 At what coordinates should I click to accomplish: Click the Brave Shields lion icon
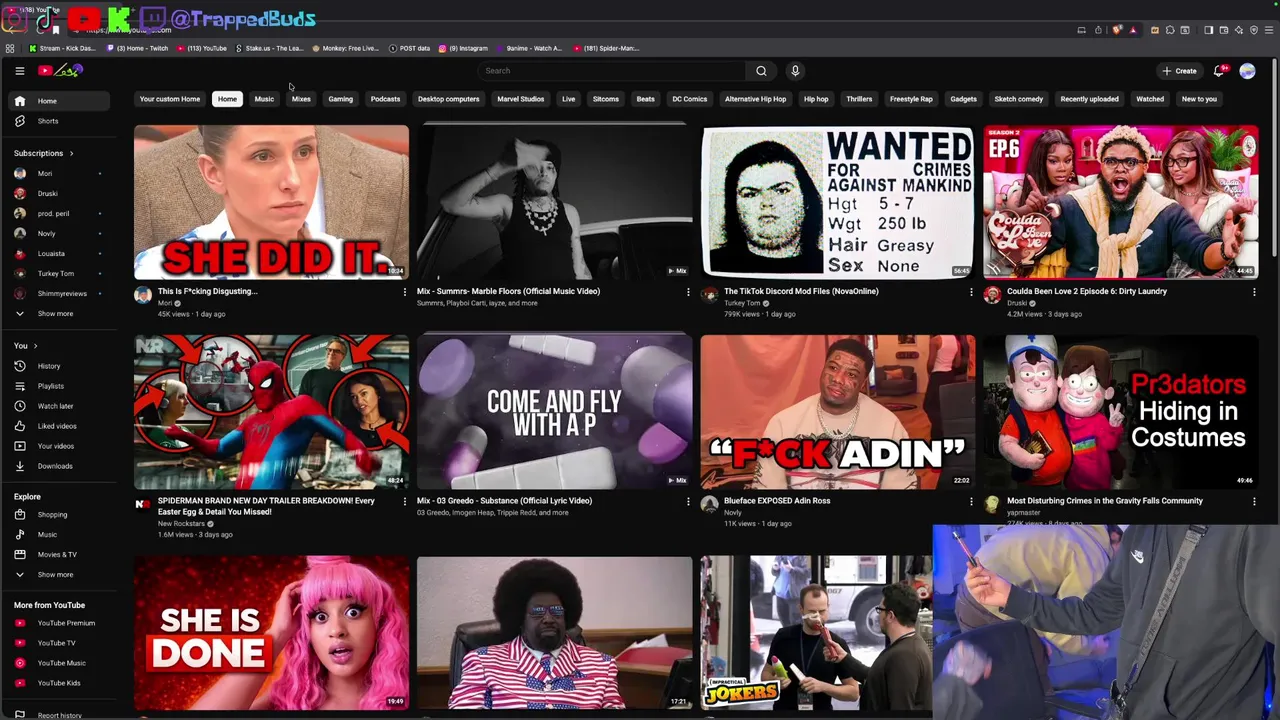tap(1117, 30)
